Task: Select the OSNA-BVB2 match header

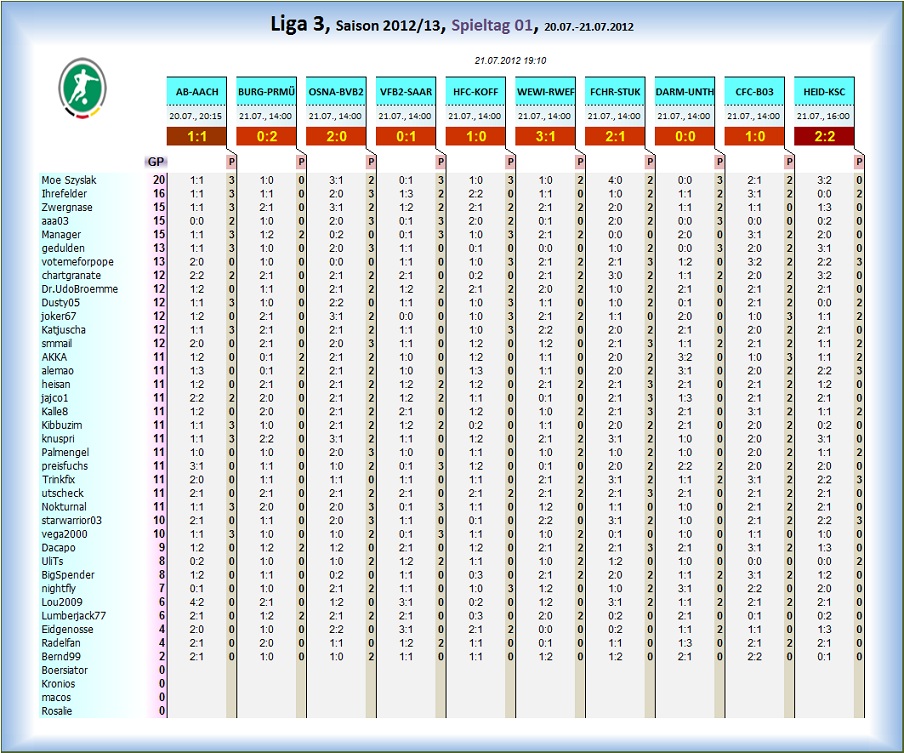Action: 336,92
